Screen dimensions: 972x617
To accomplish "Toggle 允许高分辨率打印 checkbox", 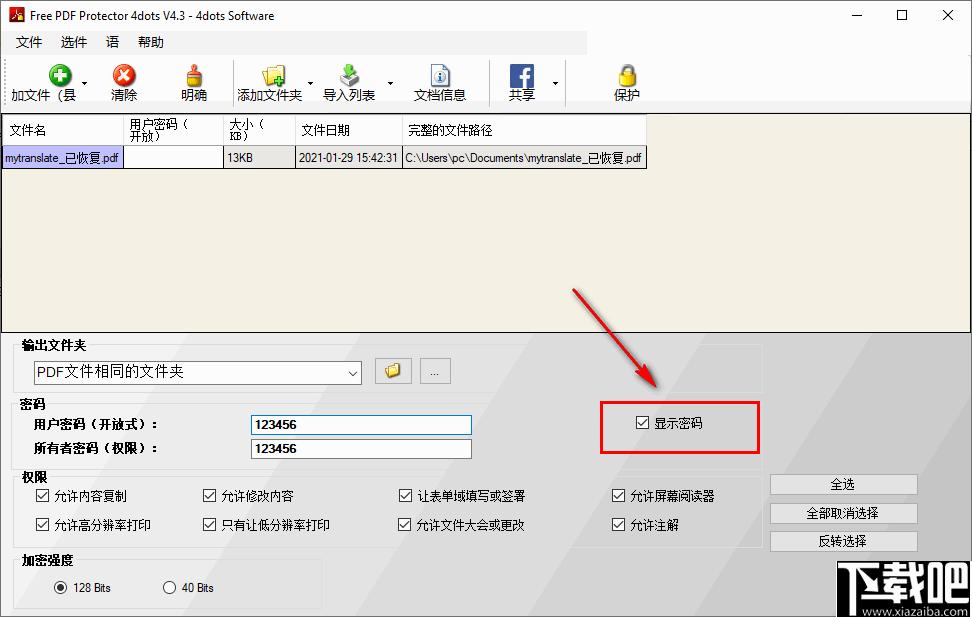I will pyautogui.click(x=42, y=525).
